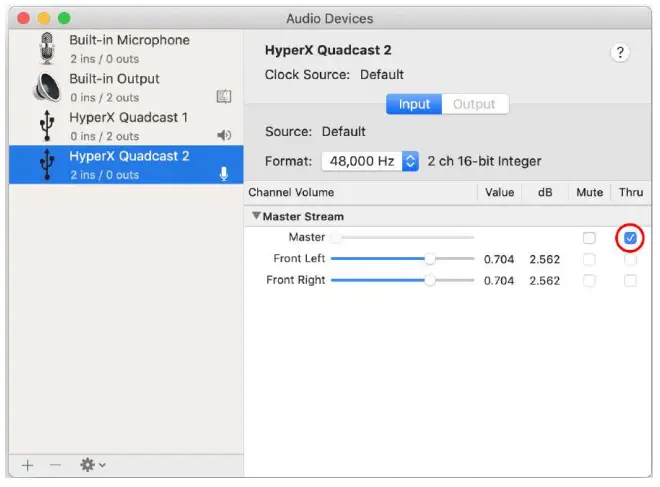Viewport: 660px width, 487px height.
Task: Open the Format sample rate dropdown
Action: point(370,161)
